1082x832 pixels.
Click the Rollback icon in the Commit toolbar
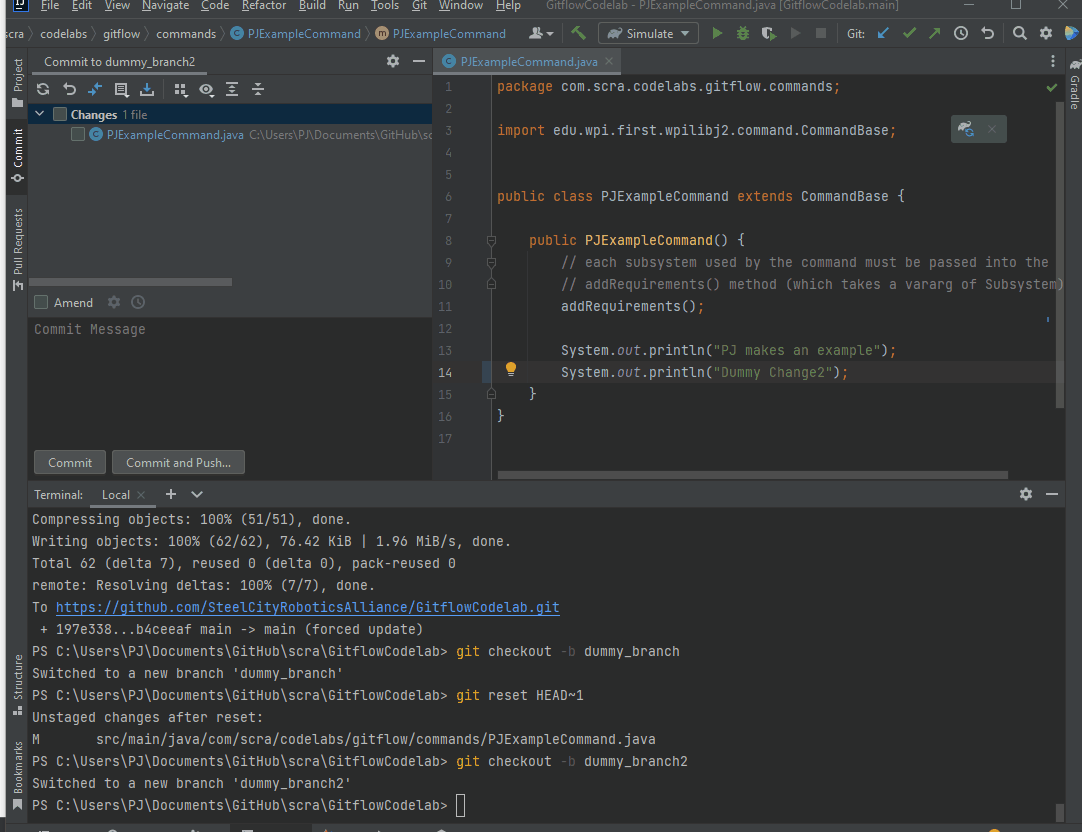[x=69, y=89]
